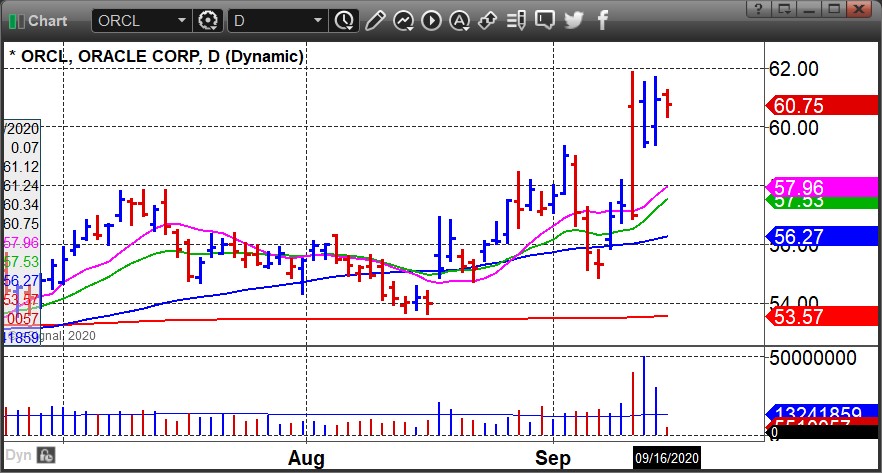Viewport: 882px width, 473px height.
Task: Click the 09/16/2020 date marker
Action: pos(667,458)
